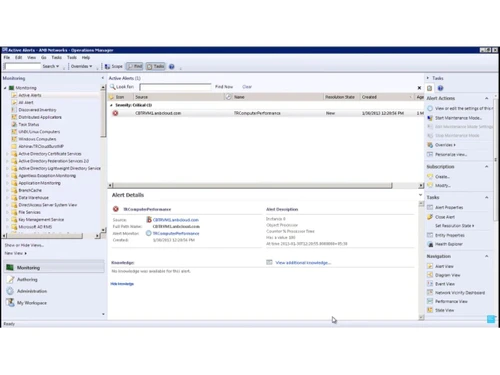The height and width of the screenshot is (375, 500).
Task: Select the Monitoring workspace button
Action: click(54, 268)
